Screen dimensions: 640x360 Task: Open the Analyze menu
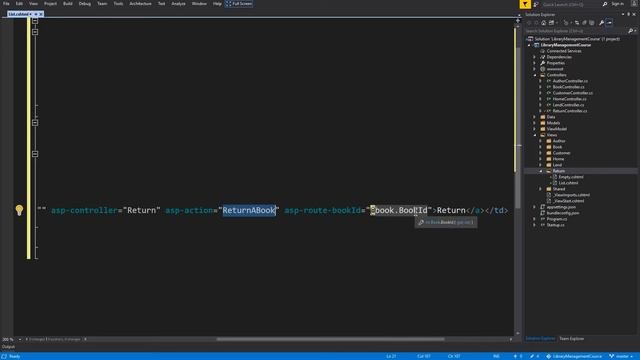click(x=178, y=4)
